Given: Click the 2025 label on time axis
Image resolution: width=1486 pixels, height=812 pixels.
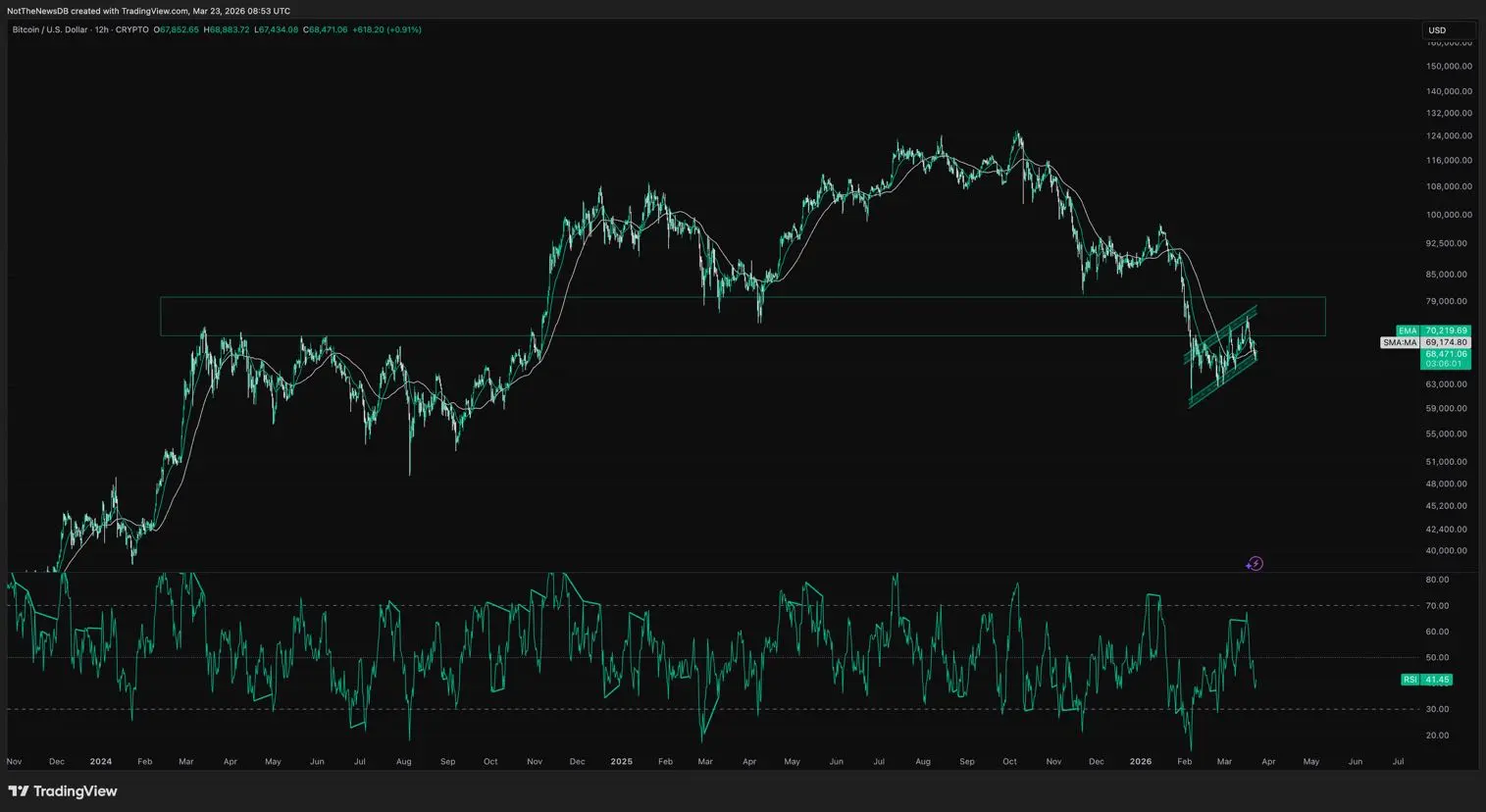Looking at the screenshot, I should [x=621, y=762].
